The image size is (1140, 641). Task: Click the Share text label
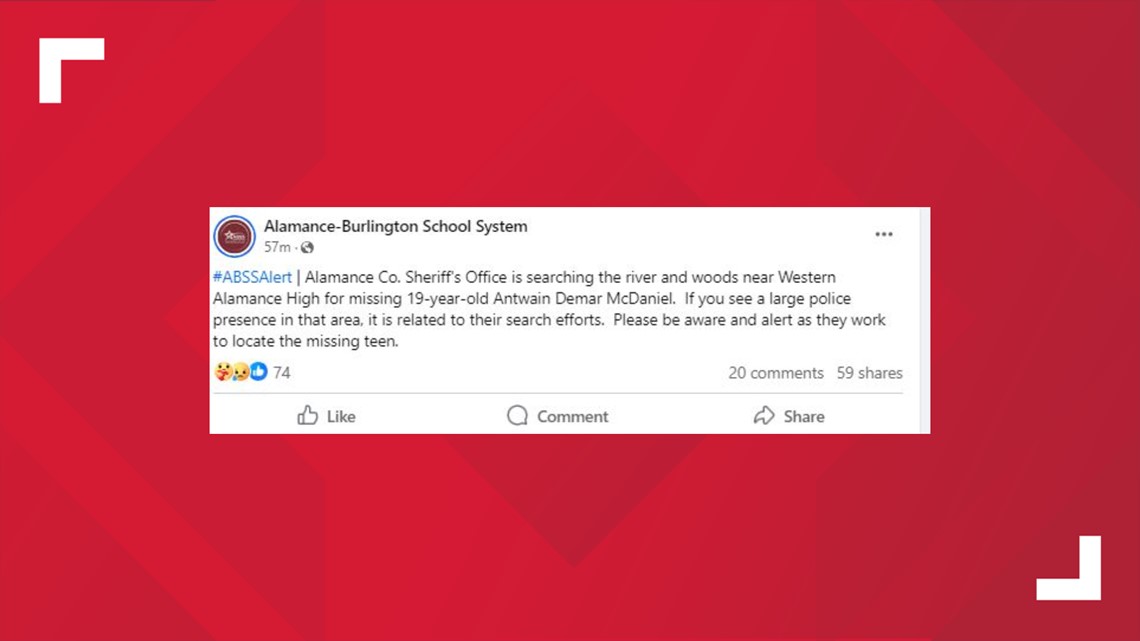click(x=804, y=416)
